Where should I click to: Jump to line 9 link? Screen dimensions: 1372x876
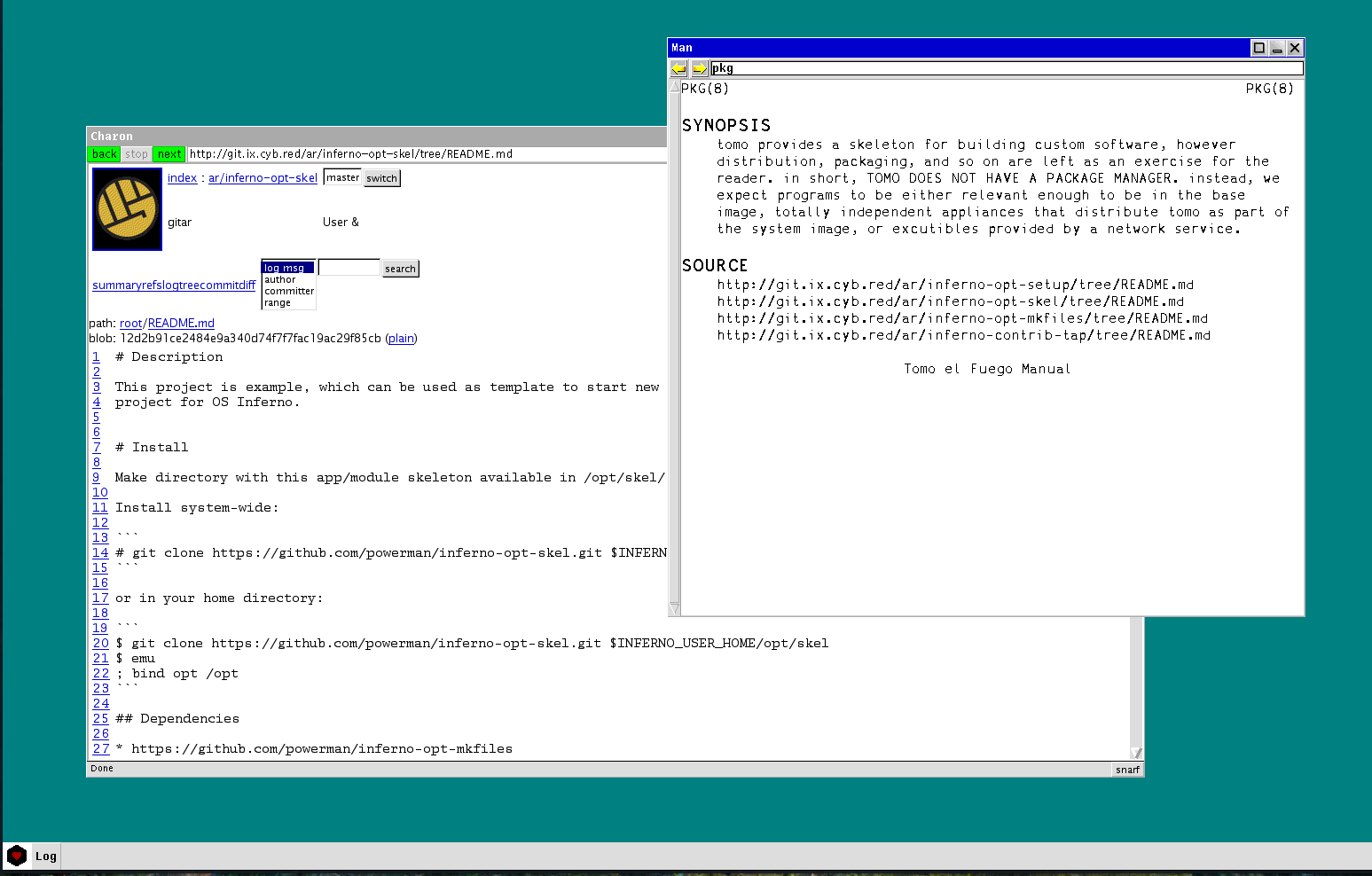point(97,478)
